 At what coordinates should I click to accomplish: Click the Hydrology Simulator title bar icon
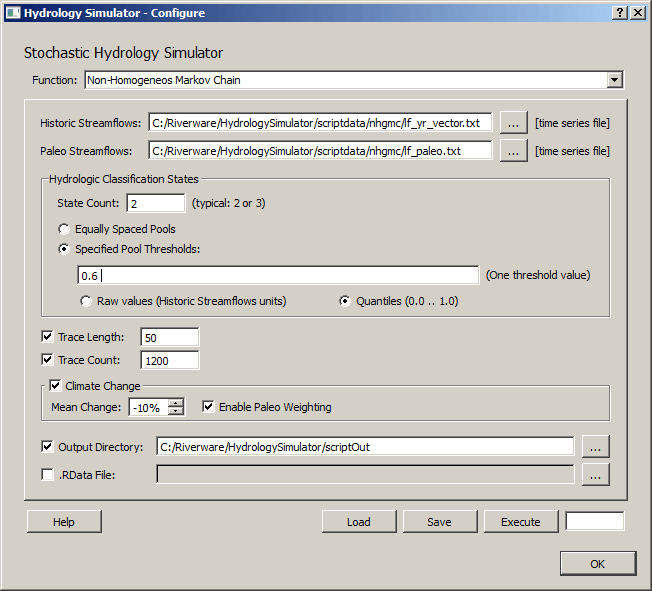click(13, 13)
